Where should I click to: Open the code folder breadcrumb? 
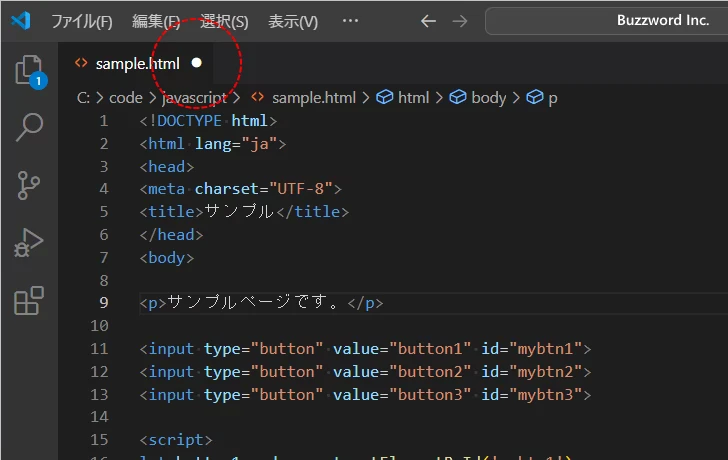coord(126,98)
